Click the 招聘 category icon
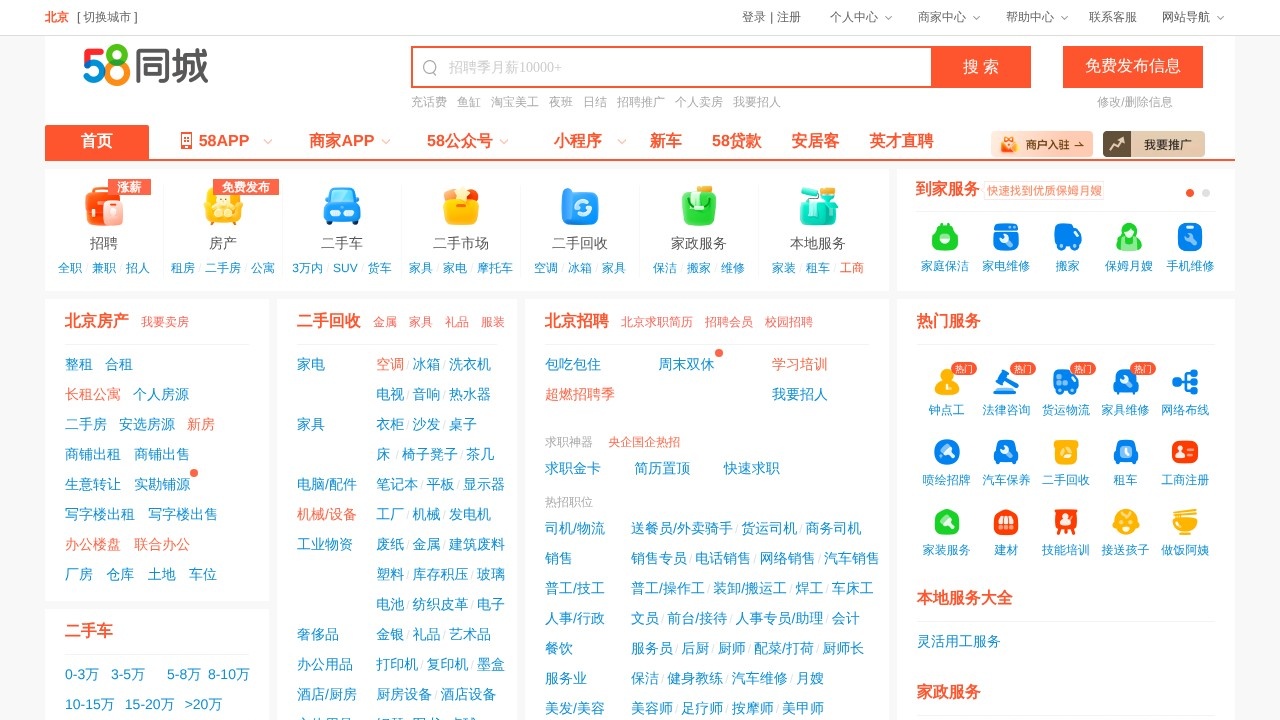This screenshot has width=1280, height=720. click(104, 207)
